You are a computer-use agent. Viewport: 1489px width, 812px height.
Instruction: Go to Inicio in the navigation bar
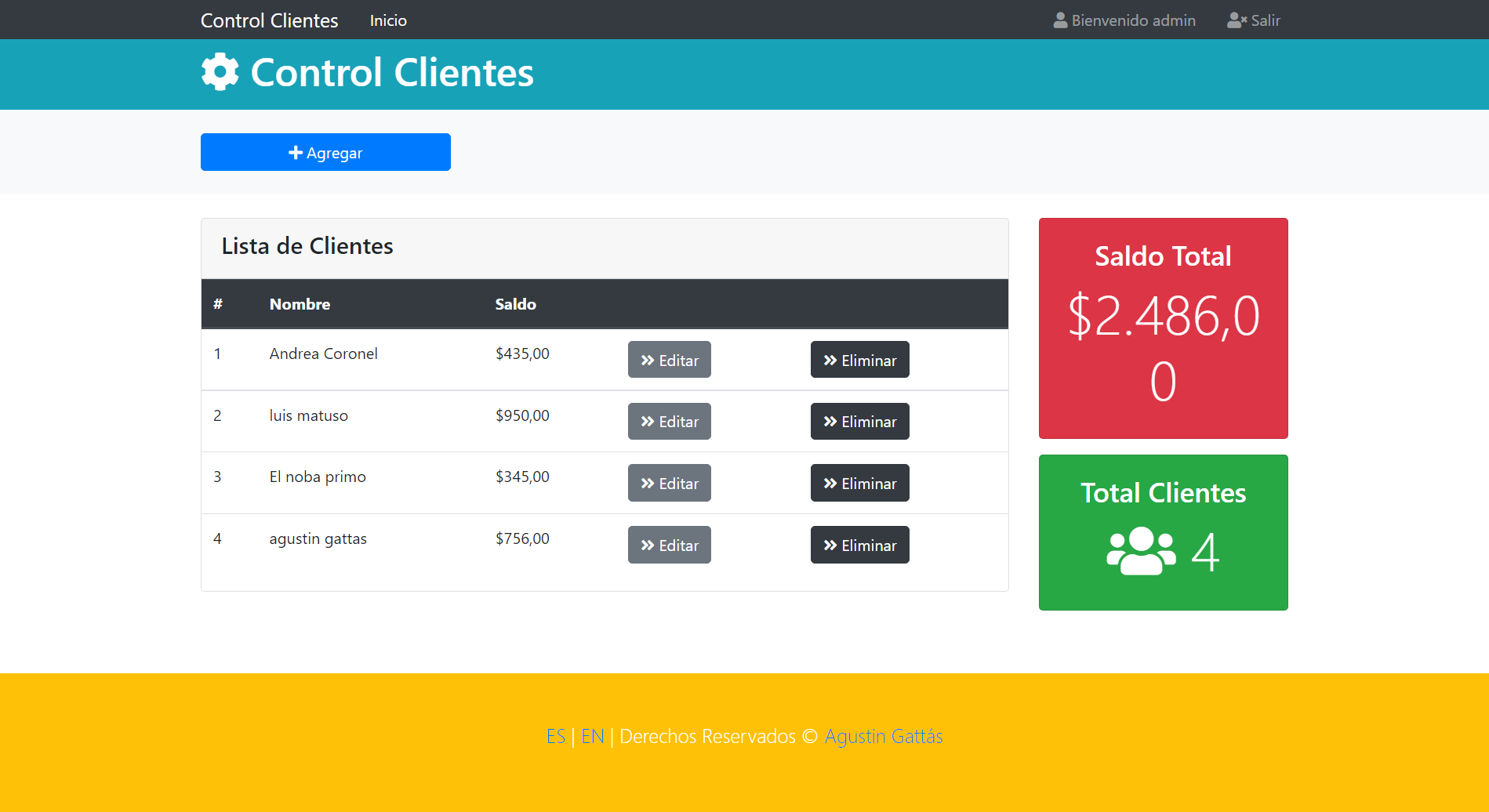point(388,20)
